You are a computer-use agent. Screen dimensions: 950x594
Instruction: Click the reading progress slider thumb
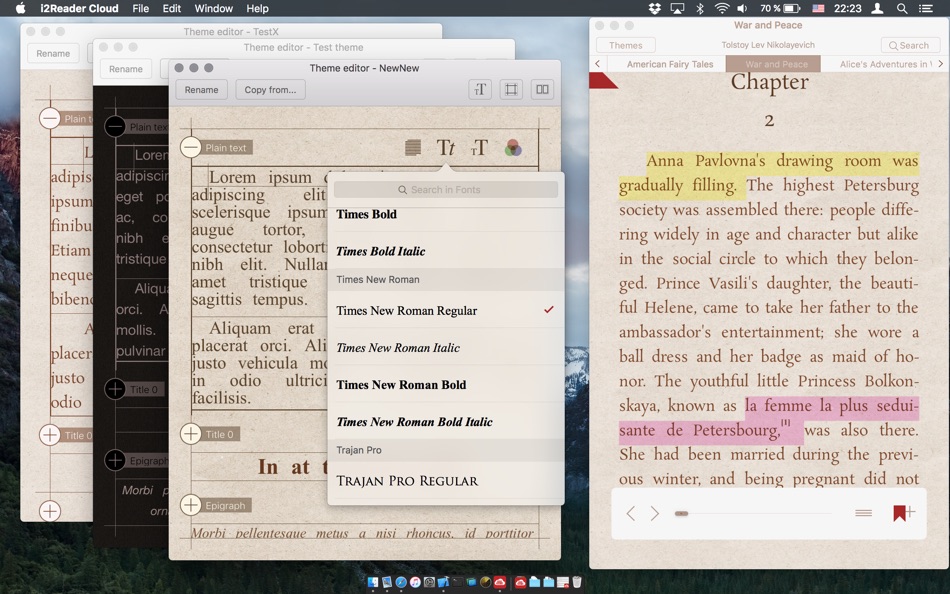click(681, 513)
